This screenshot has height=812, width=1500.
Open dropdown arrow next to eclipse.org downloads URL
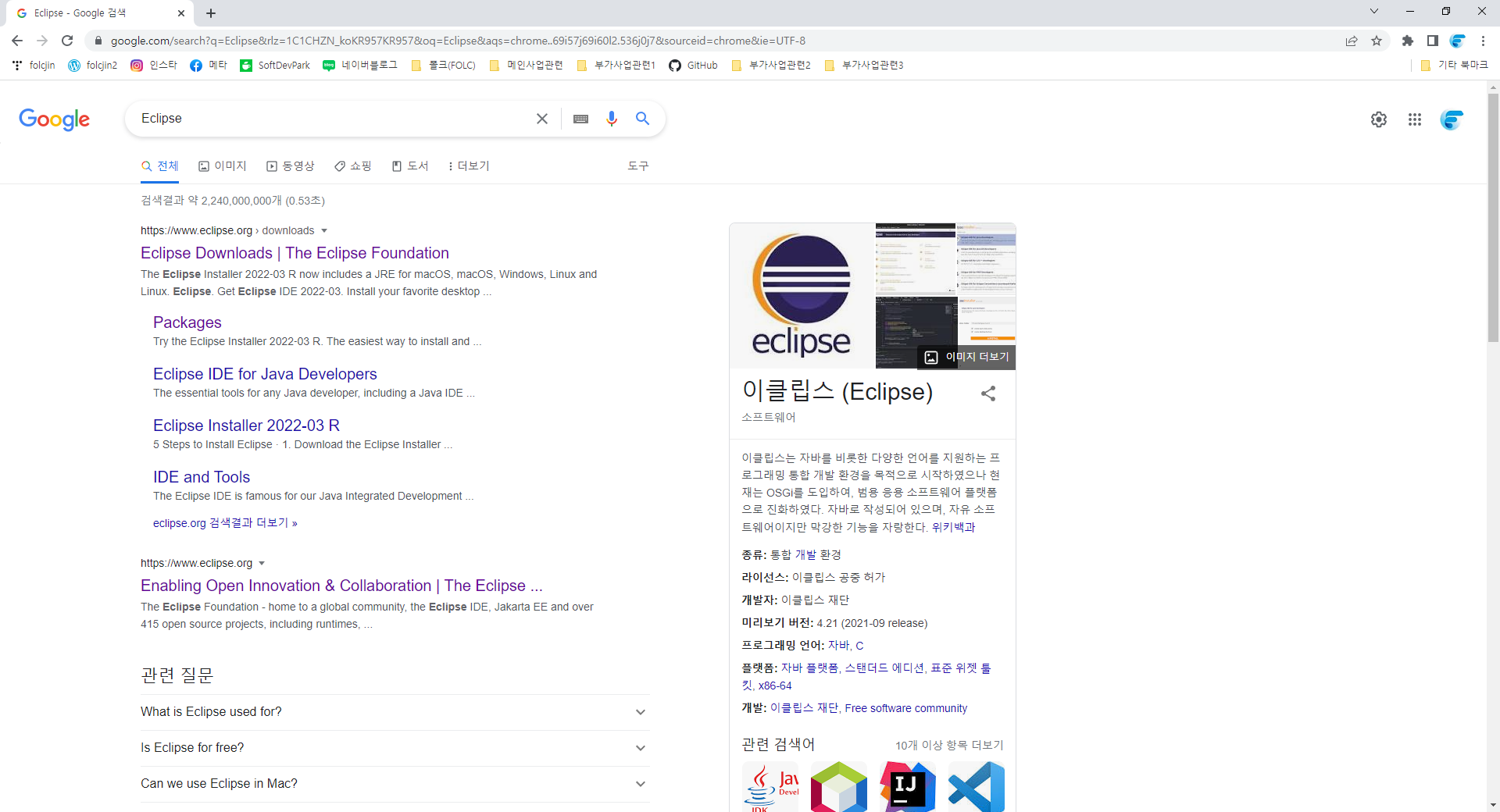point(324,231)
